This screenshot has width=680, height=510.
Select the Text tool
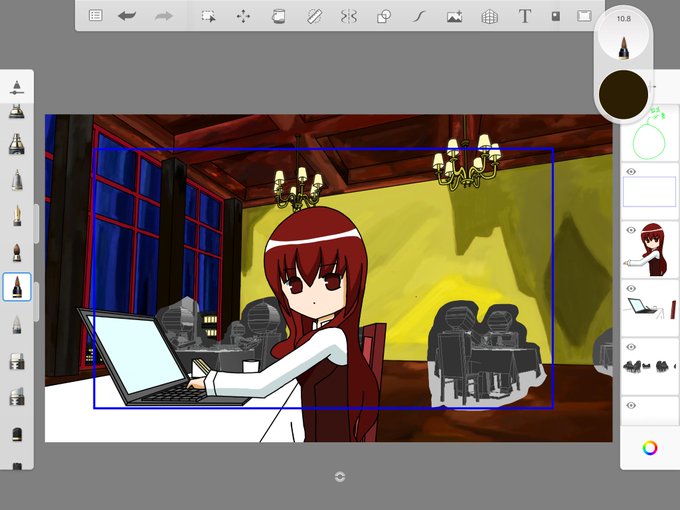pyautogui.click(x=525, y=16)
